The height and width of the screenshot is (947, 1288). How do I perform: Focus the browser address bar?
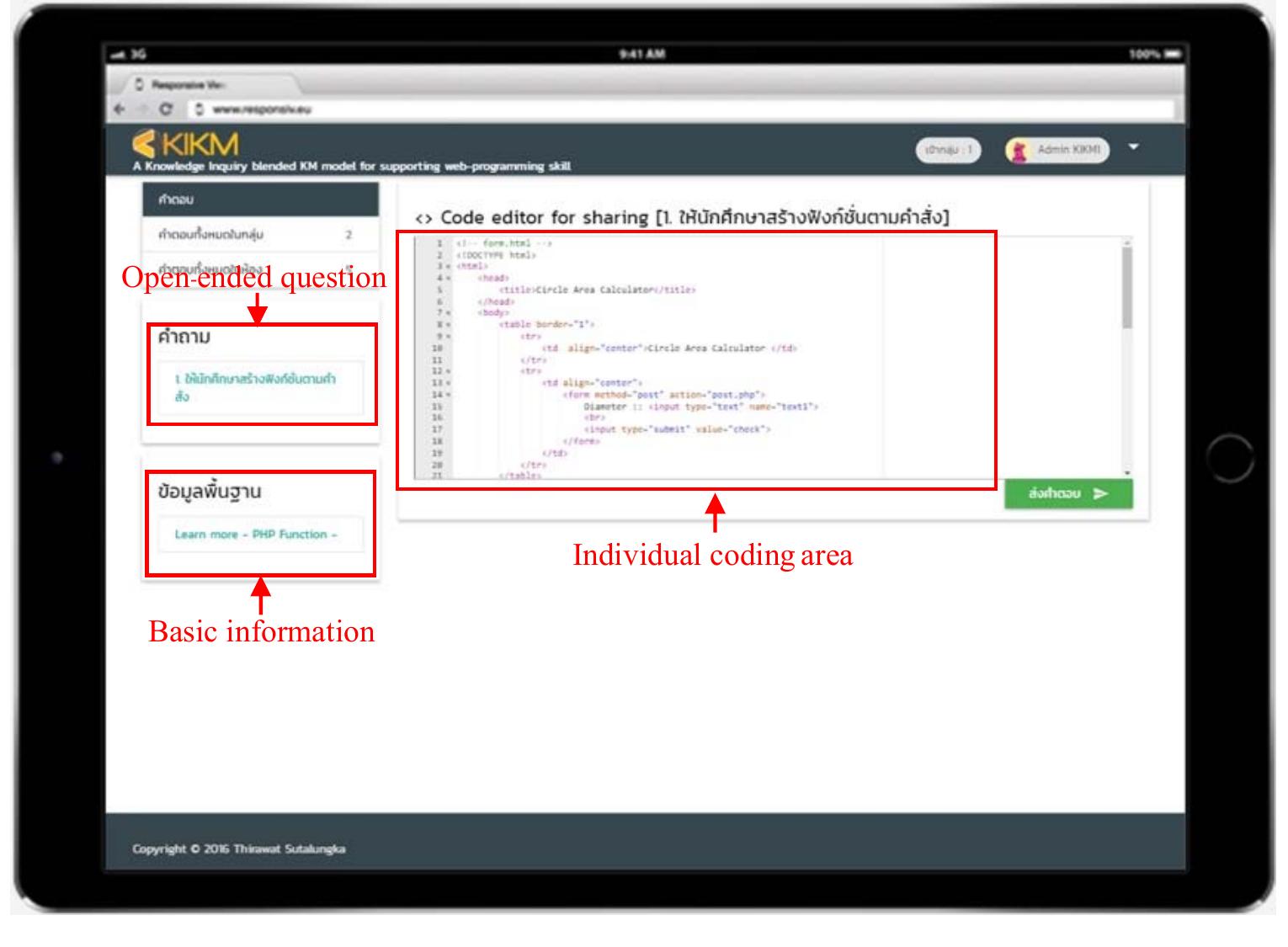(682, 109)
